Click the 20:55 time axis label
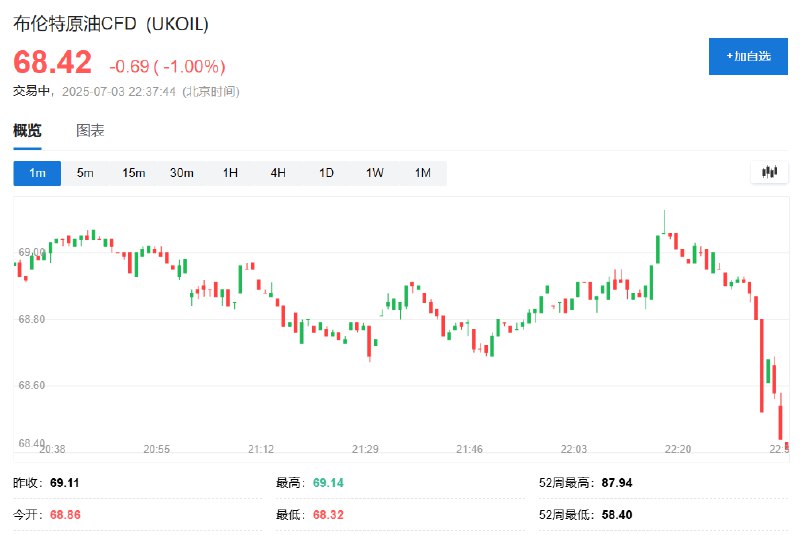This screenshot has height=535, width=800. coord(157,449)
